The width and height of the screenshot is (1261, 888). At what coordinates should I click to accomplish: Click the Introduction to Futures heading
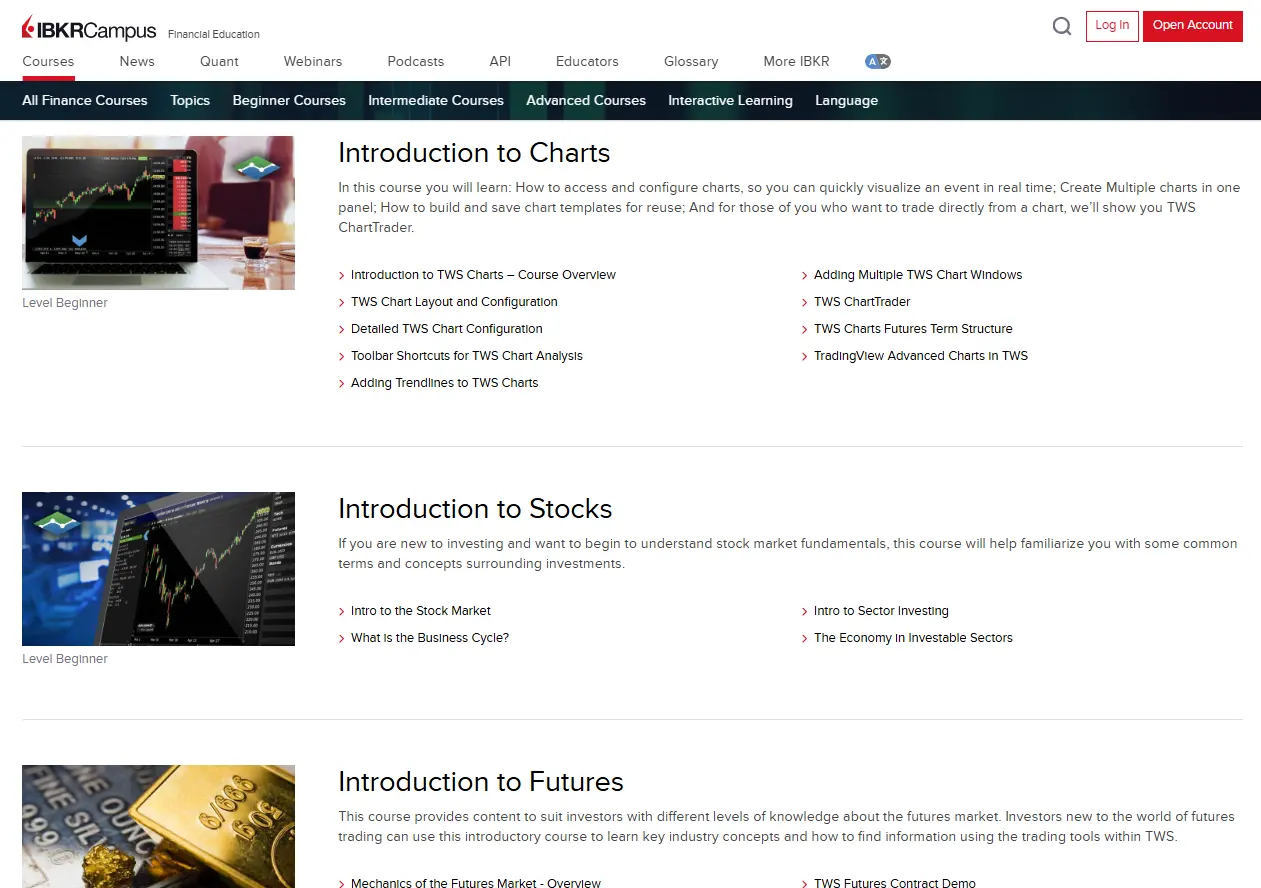[x=481, y=782]
